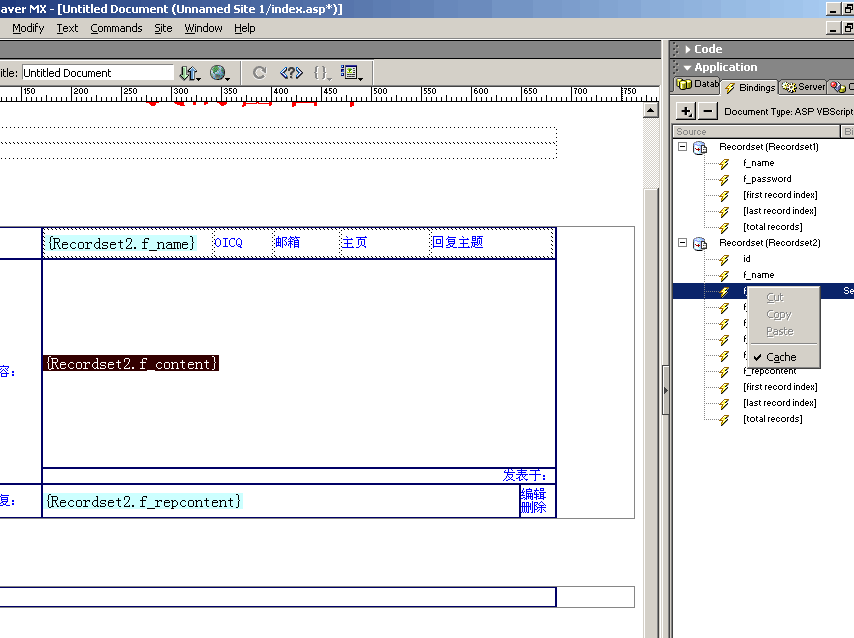Click the 回复主题 link in the table

(x=457, y=242)
